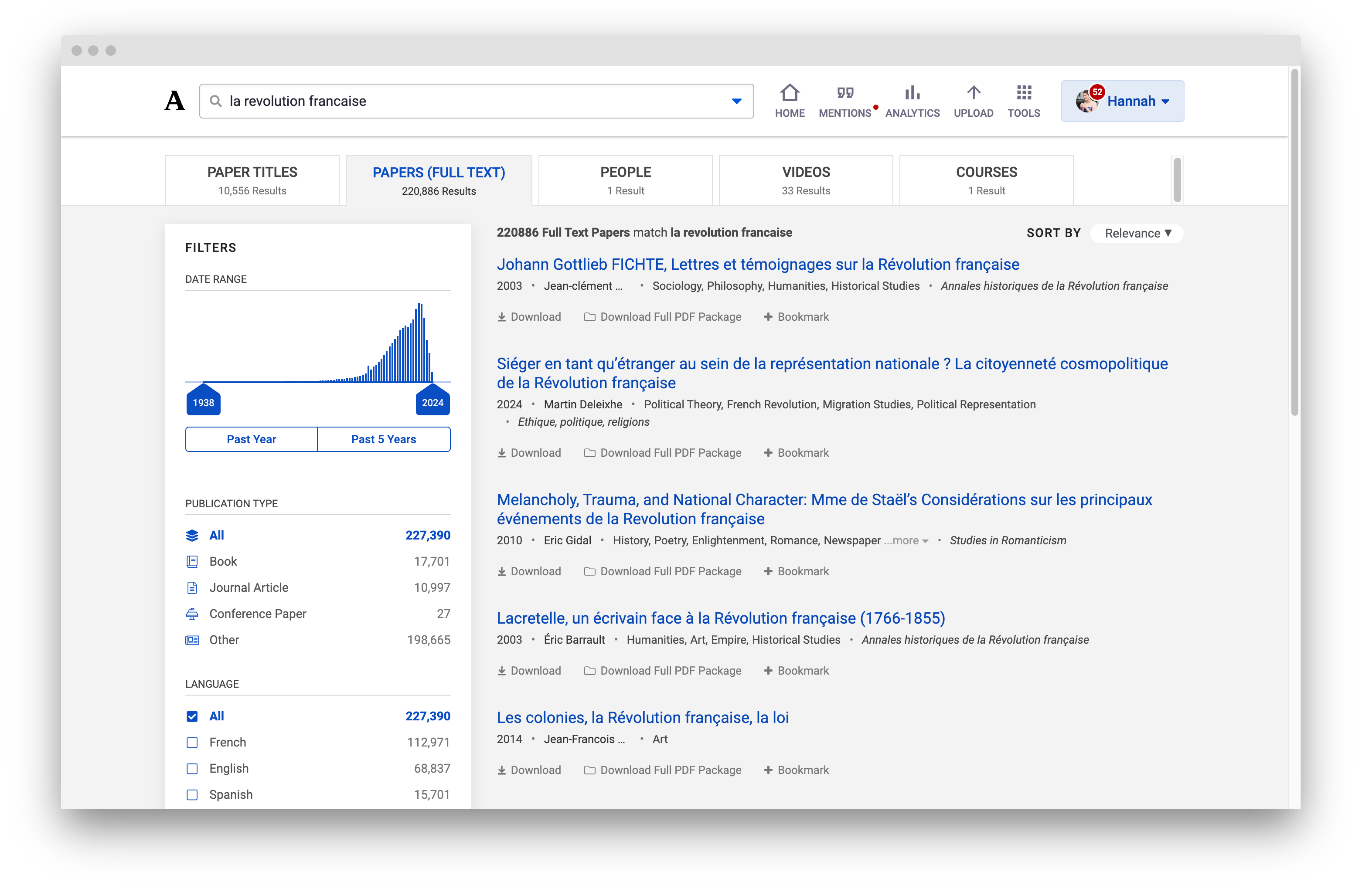
Task: Open the Home icon
Action: pyautogui.click(x=789, y=93)
